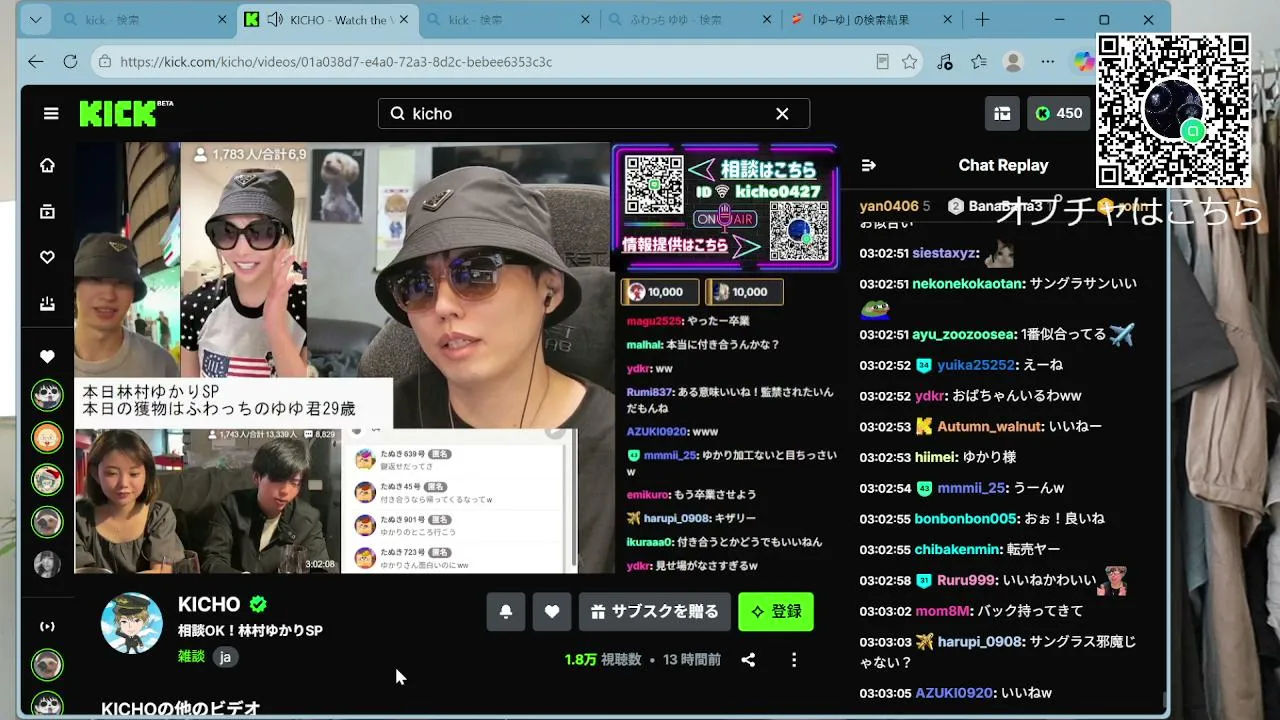This screenshot has height=720, width=1280.
Task: Add this page to favorites star
Action: [x=909, y=62]
